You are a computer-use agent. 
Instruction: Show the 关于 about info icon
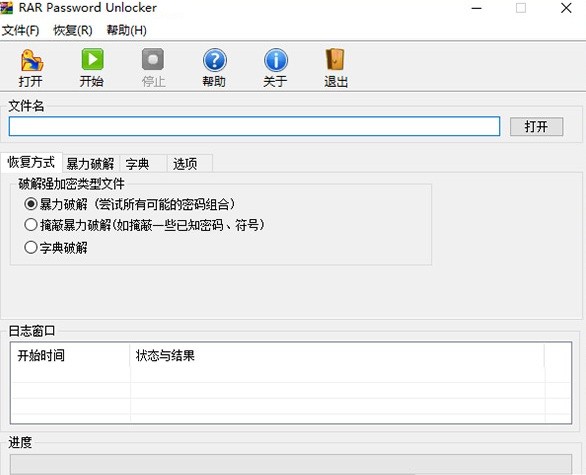coord(275,60)
